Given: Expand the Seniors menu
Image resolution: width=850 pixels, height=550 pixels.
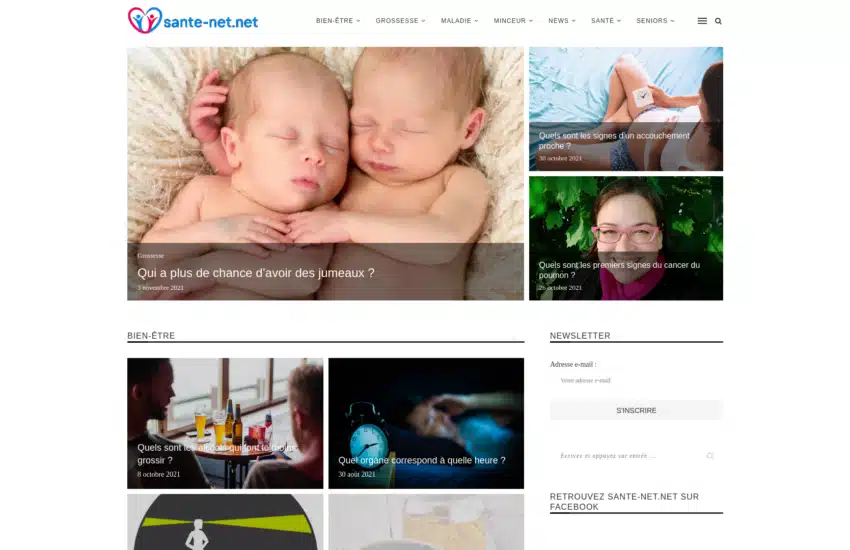Looking at the screenshot, I should [x=655, y=21].
